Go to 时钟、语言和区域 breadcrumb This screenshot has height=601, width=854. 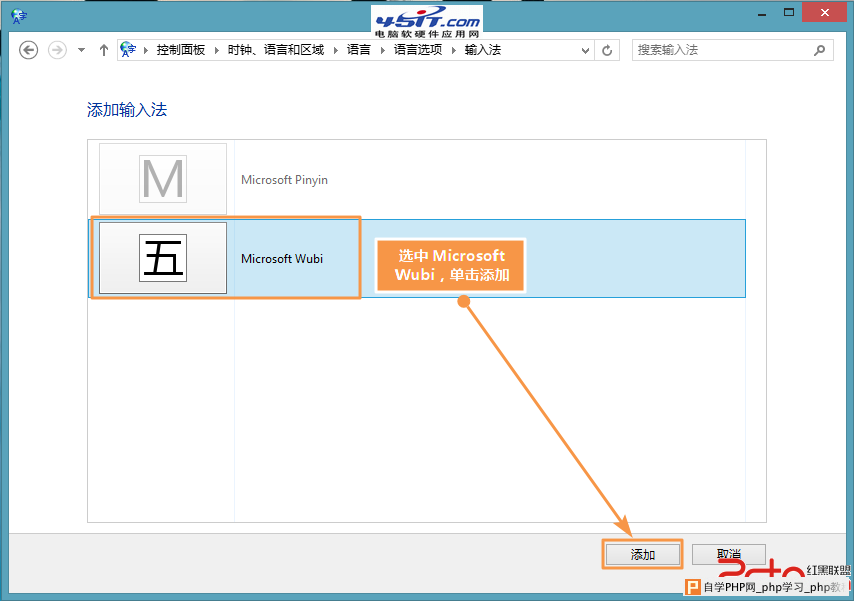275,50
